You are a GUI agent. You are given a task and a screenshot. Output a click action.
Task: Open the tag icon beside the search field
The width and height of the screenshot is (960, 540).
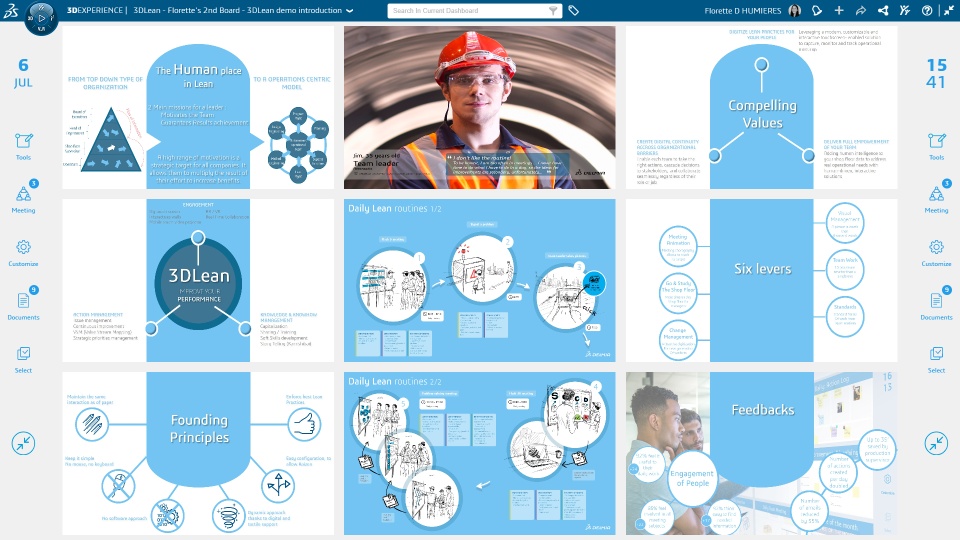tap(574, 10)
